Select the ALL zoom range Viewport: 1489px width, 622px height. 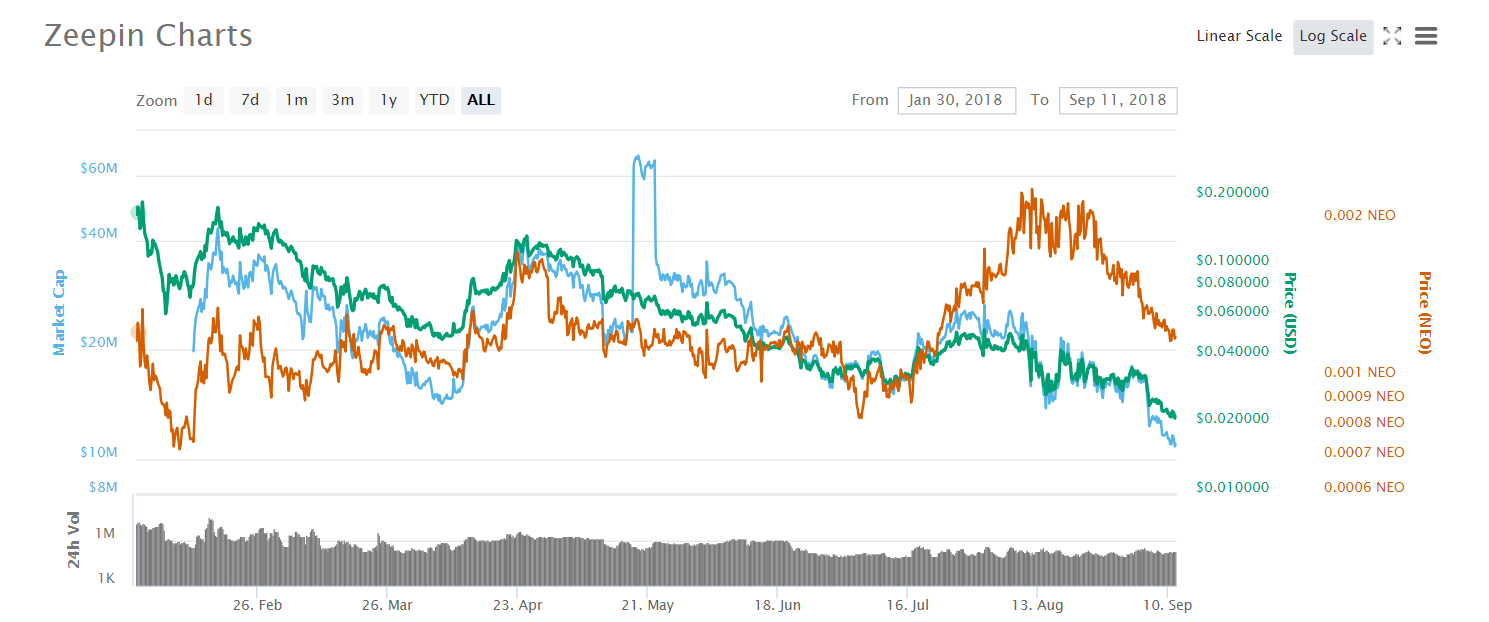click(x=481, y=100)
